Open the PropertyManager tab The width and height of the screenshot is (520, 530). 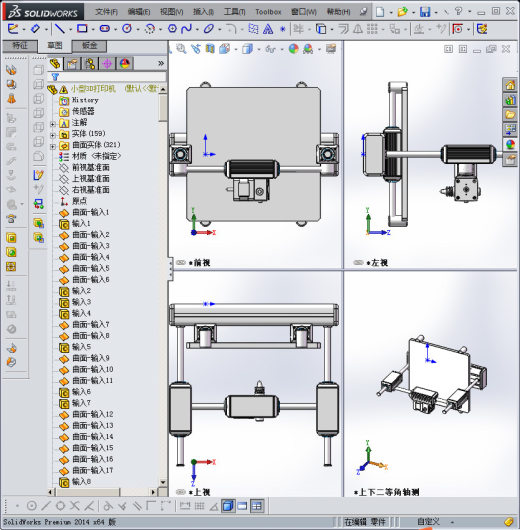[x=72, y=64]
